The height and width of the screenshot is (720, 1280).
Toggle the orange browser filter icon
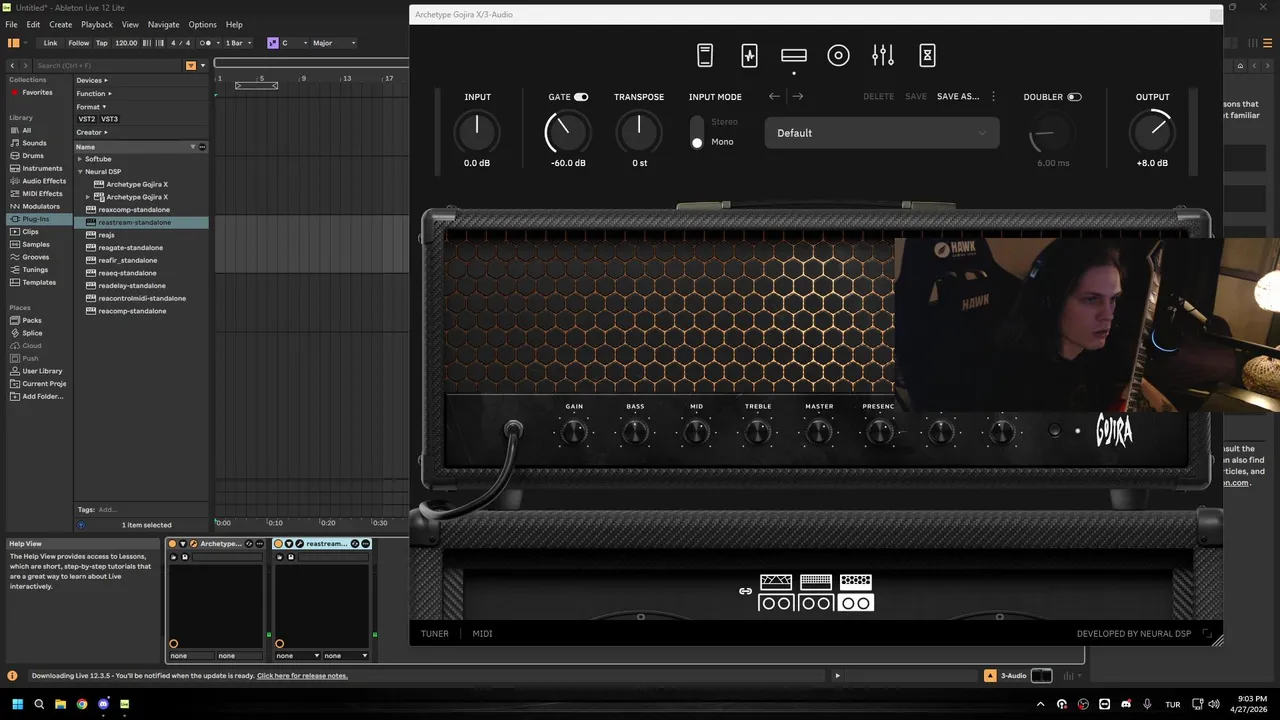click(x=190, y=65)
